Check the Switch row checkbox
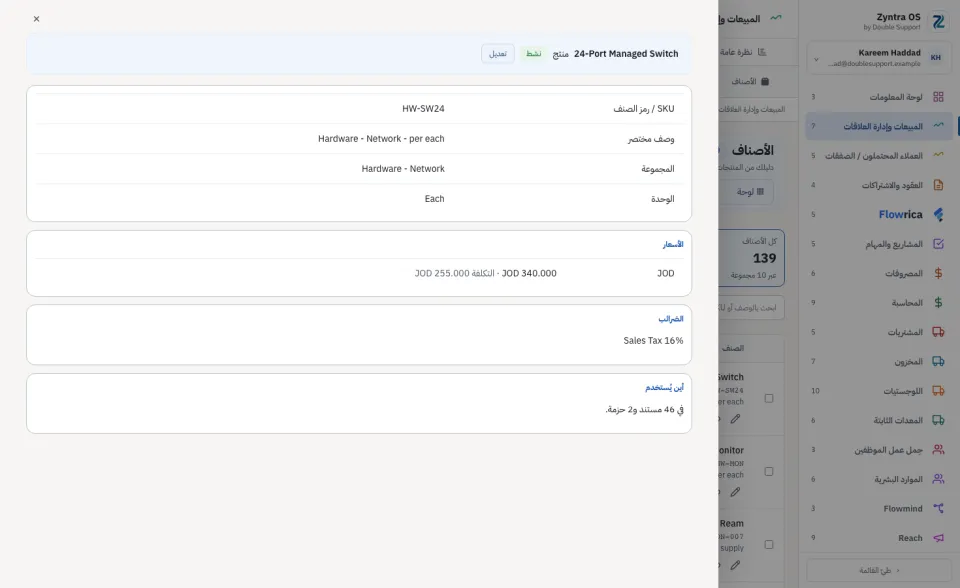The height and width of the screenshot is (588, 960). pos(769,398)
